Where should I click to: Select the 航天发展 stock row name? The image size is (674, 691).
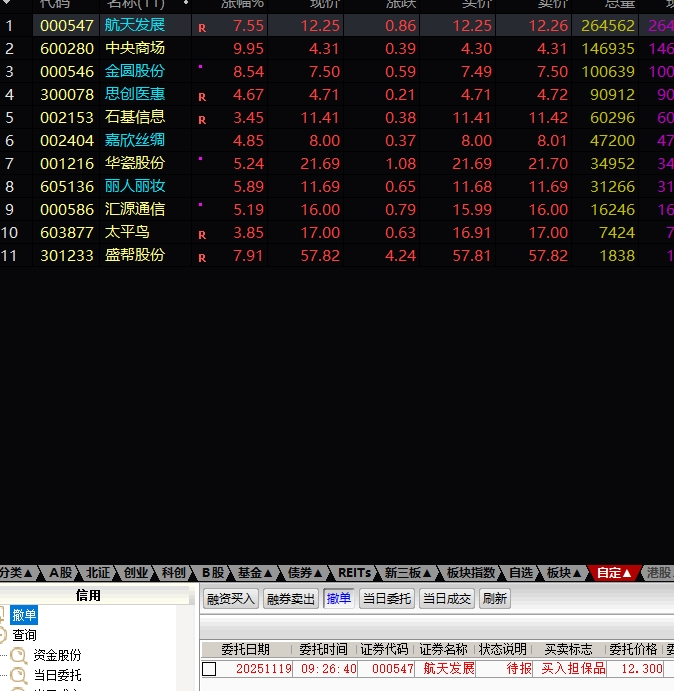click(x=134, y=25)
